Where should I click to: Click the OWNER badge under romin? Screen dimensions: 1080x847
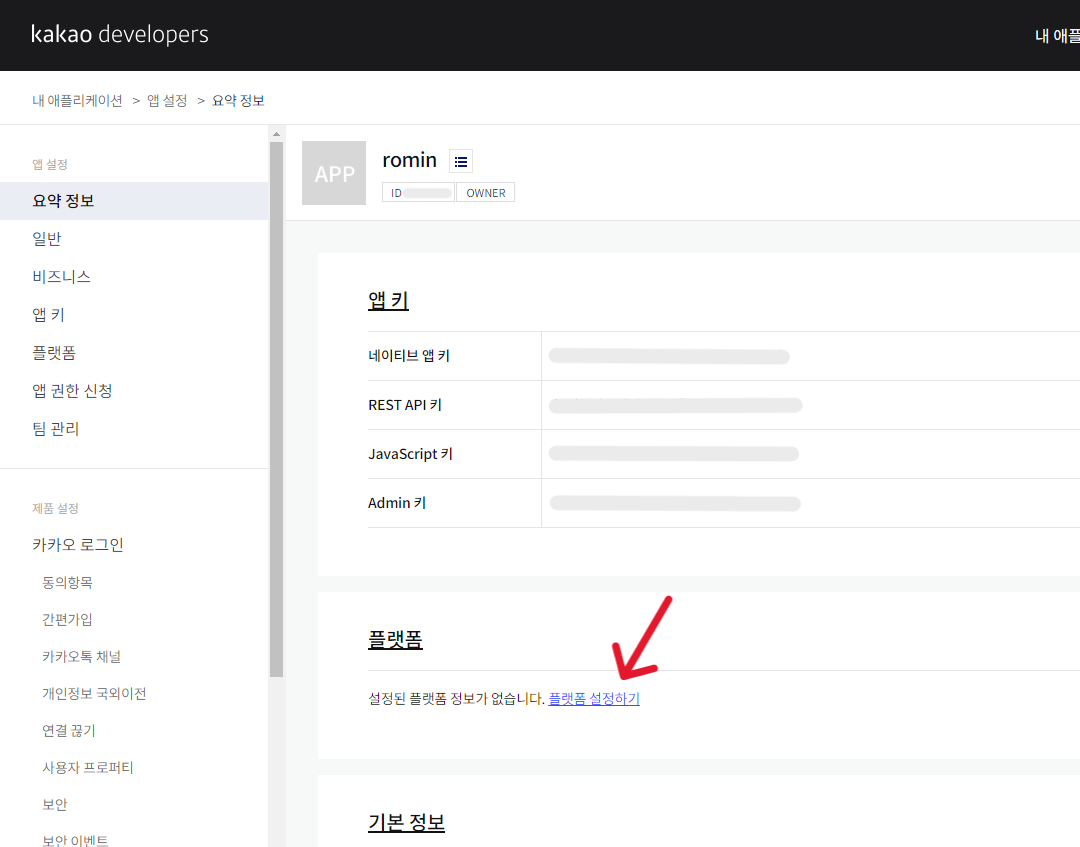tap(486, 193)
